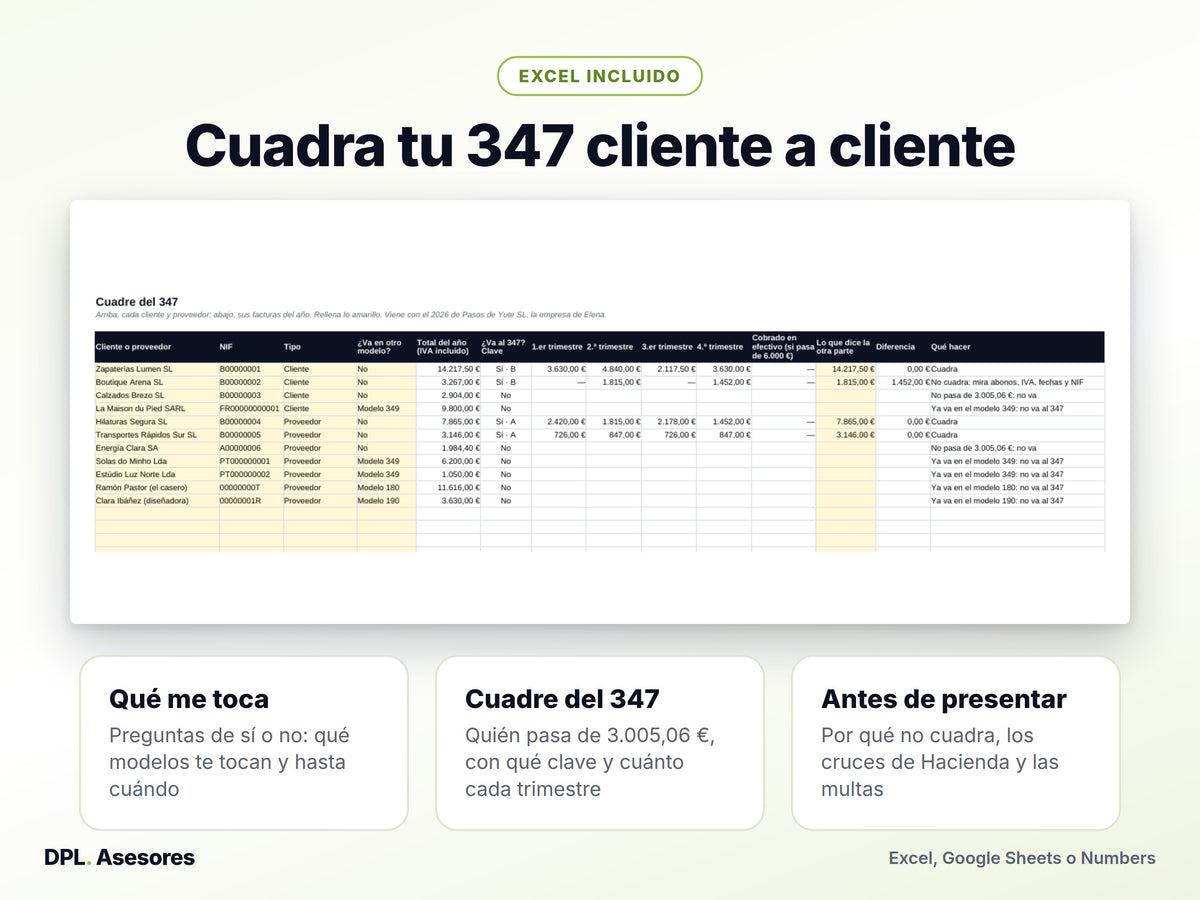Click the cell 'Estúdio Luz Norte Lda'
This screenshot has width=1200, height=900.
click(157, 474)
